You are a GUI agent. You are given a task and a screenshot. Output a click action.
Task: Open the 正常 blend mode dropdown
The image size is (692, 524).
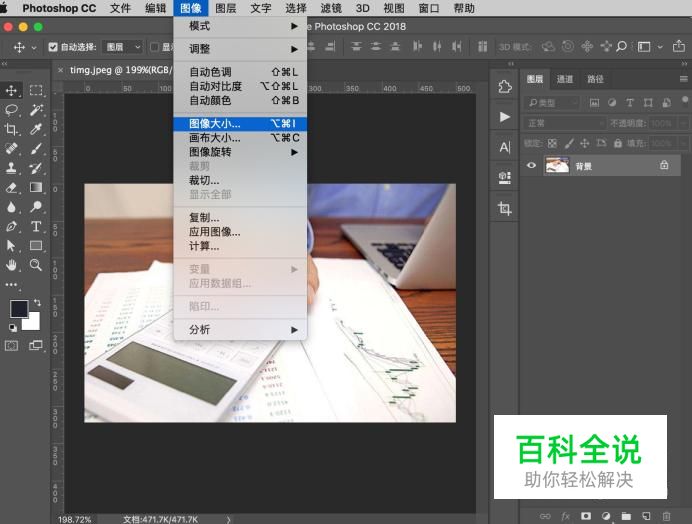563,123
